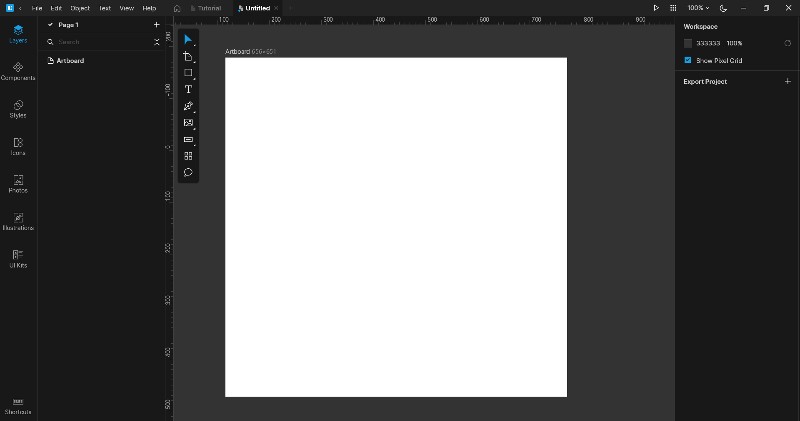Collapse all layers in the layer list
Viewport: 800px width, 421px height.
pyautogui.click(x=157, y=42)
